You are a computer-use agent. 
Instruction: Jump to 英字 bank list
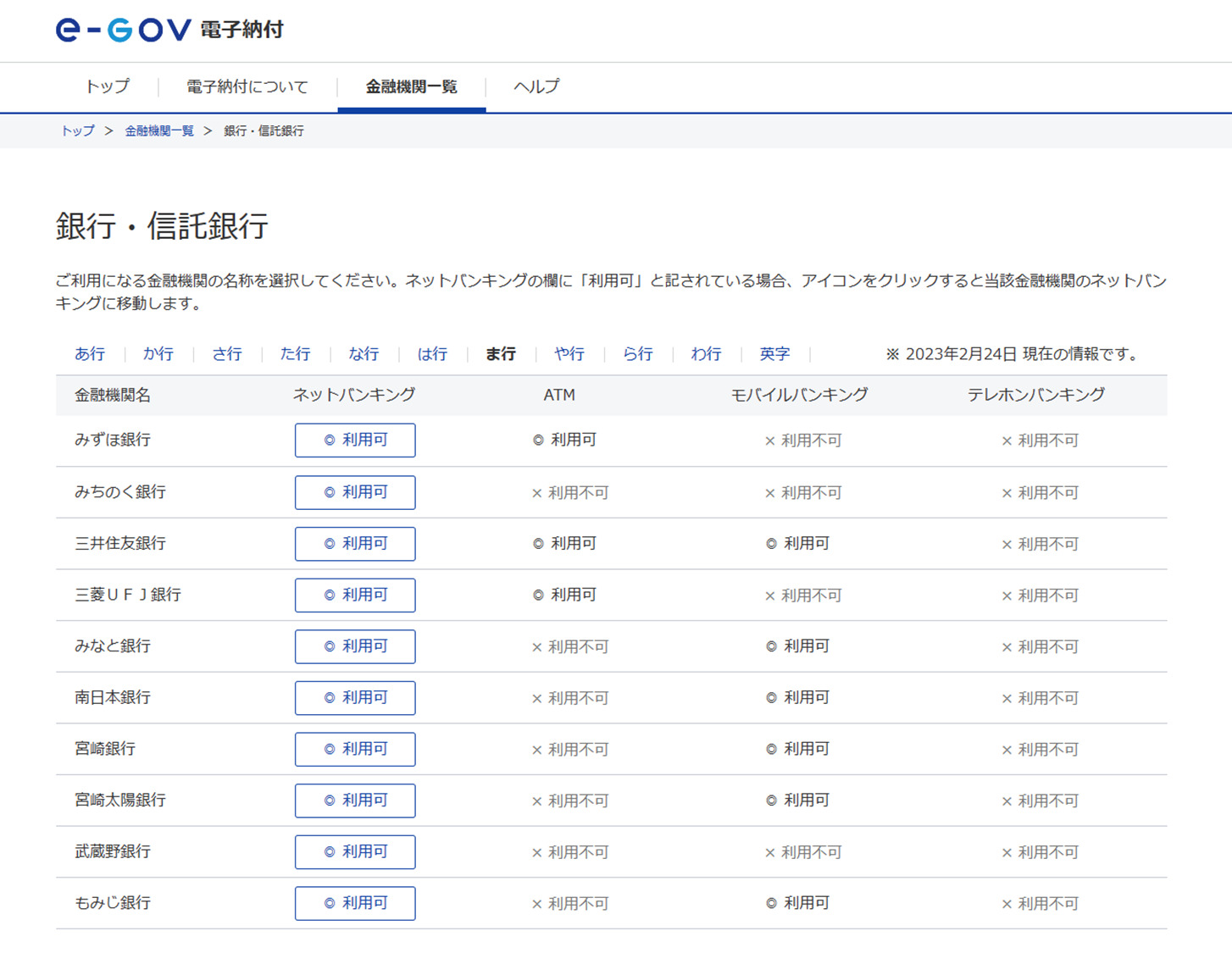(x=774, y=354)
